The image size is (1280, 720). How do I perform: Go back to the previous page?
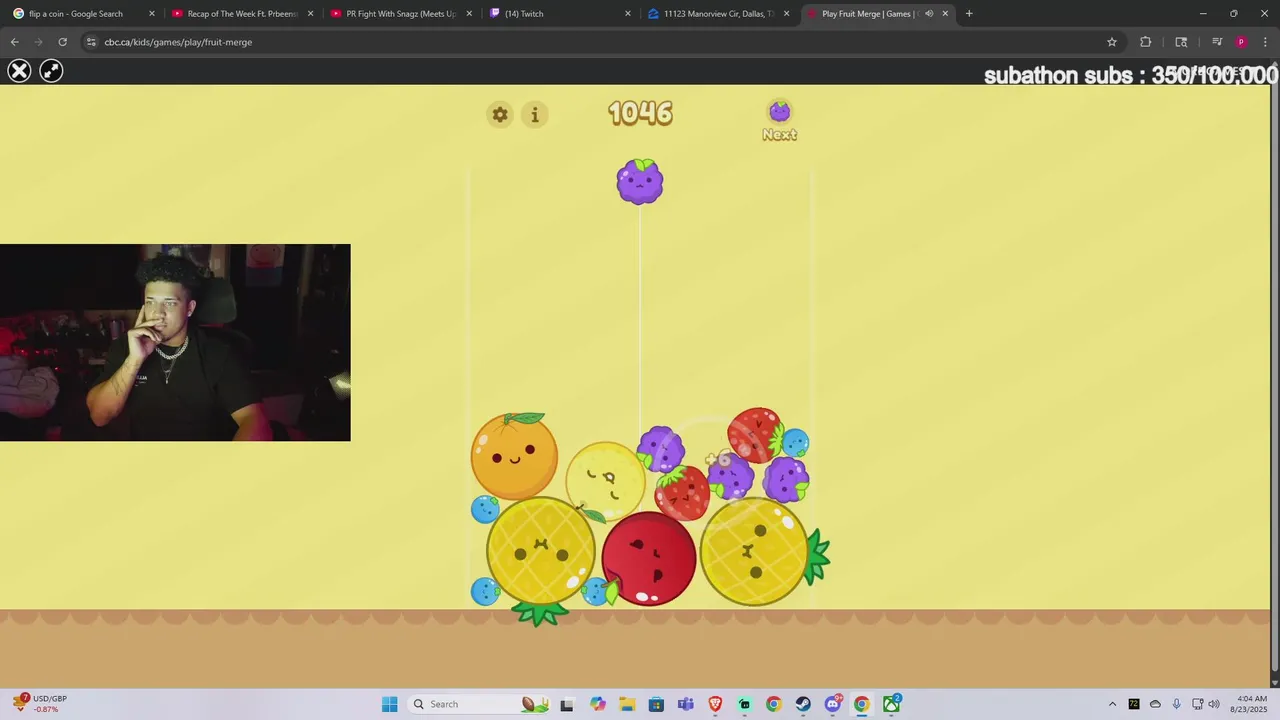point(14,42)
